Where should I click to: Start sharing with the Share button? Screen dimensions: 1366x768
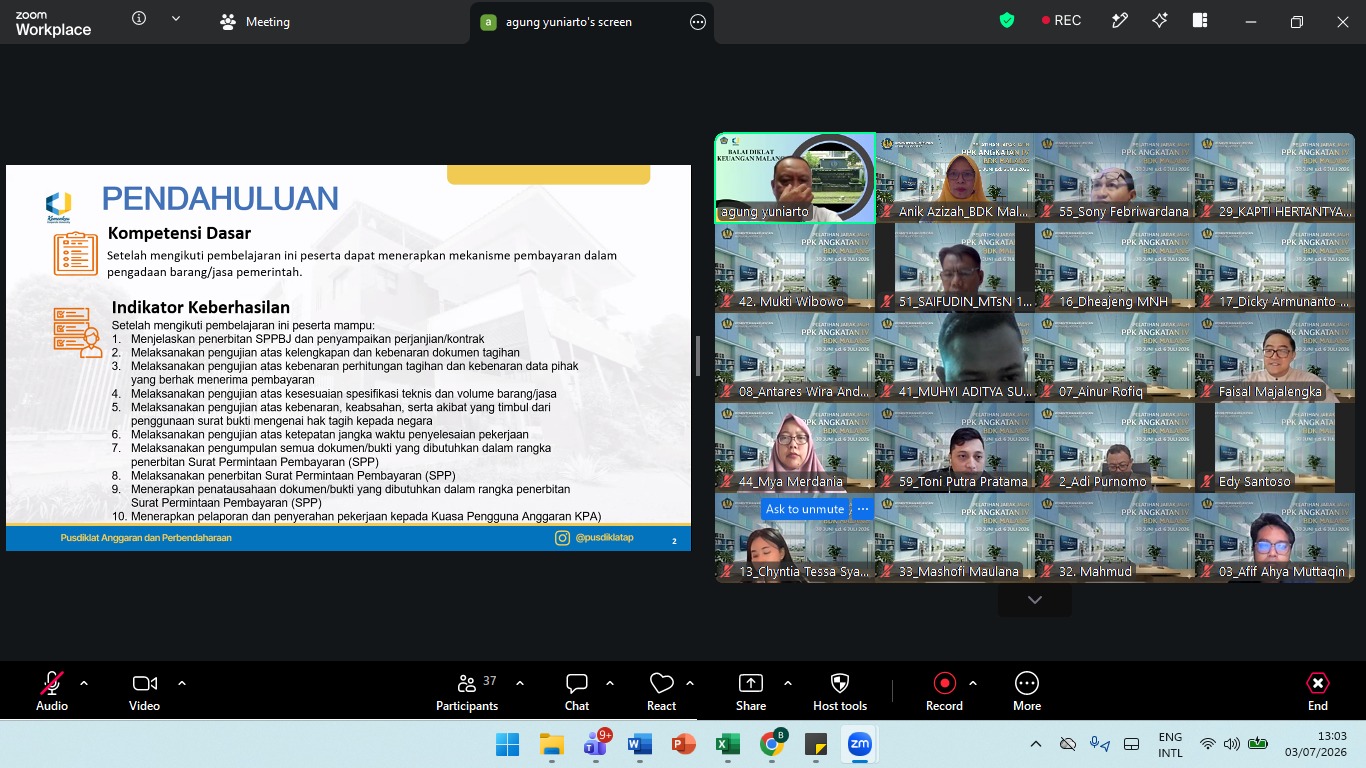(x=751, y=691)
